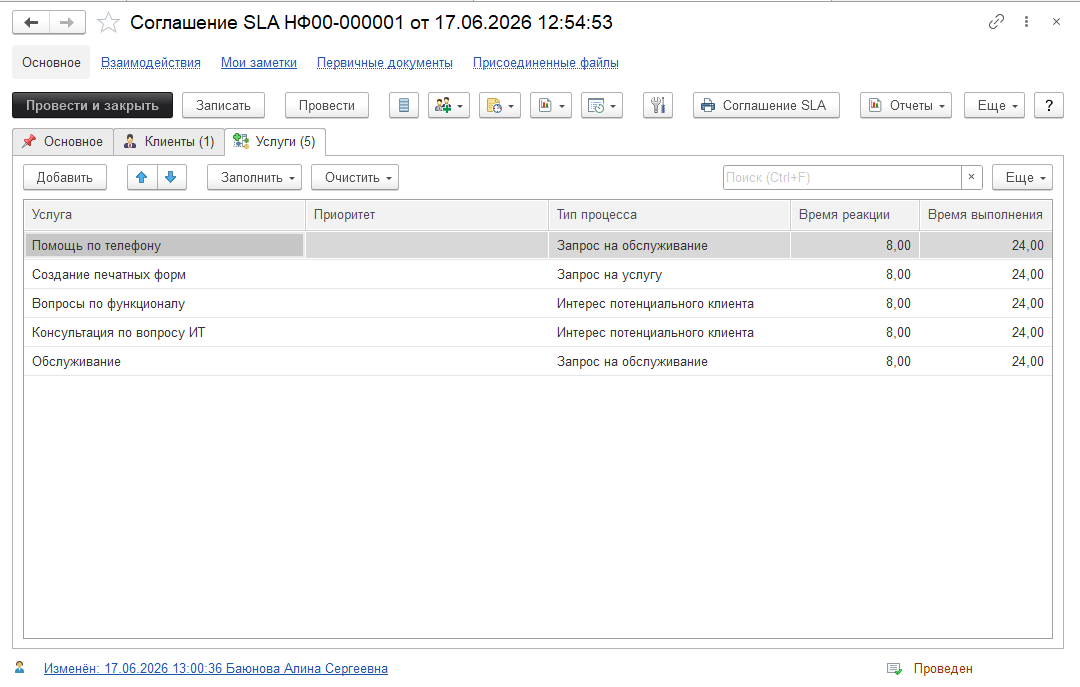Copy link using the chain icon

pos(996,22)
